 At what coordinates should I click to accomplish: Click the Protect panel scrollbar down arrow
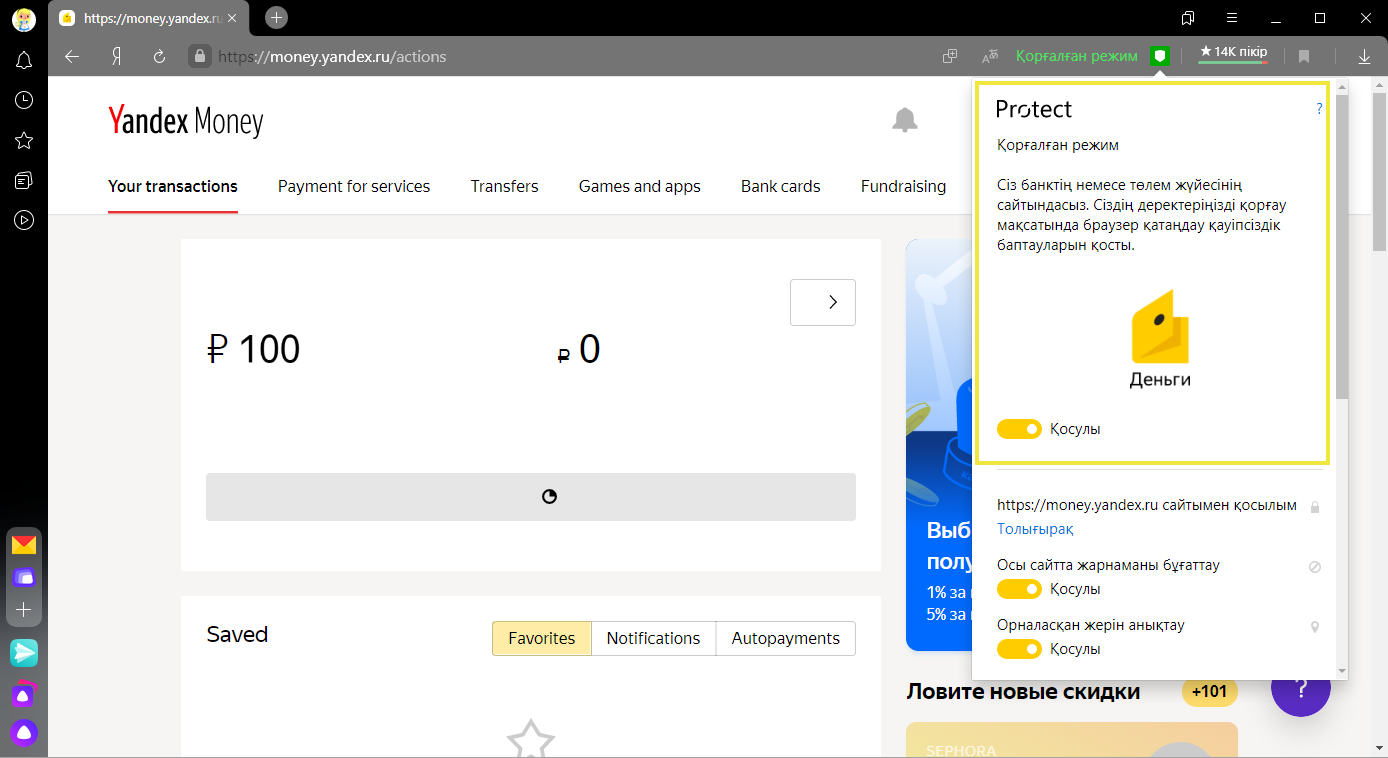point(1341,671)
